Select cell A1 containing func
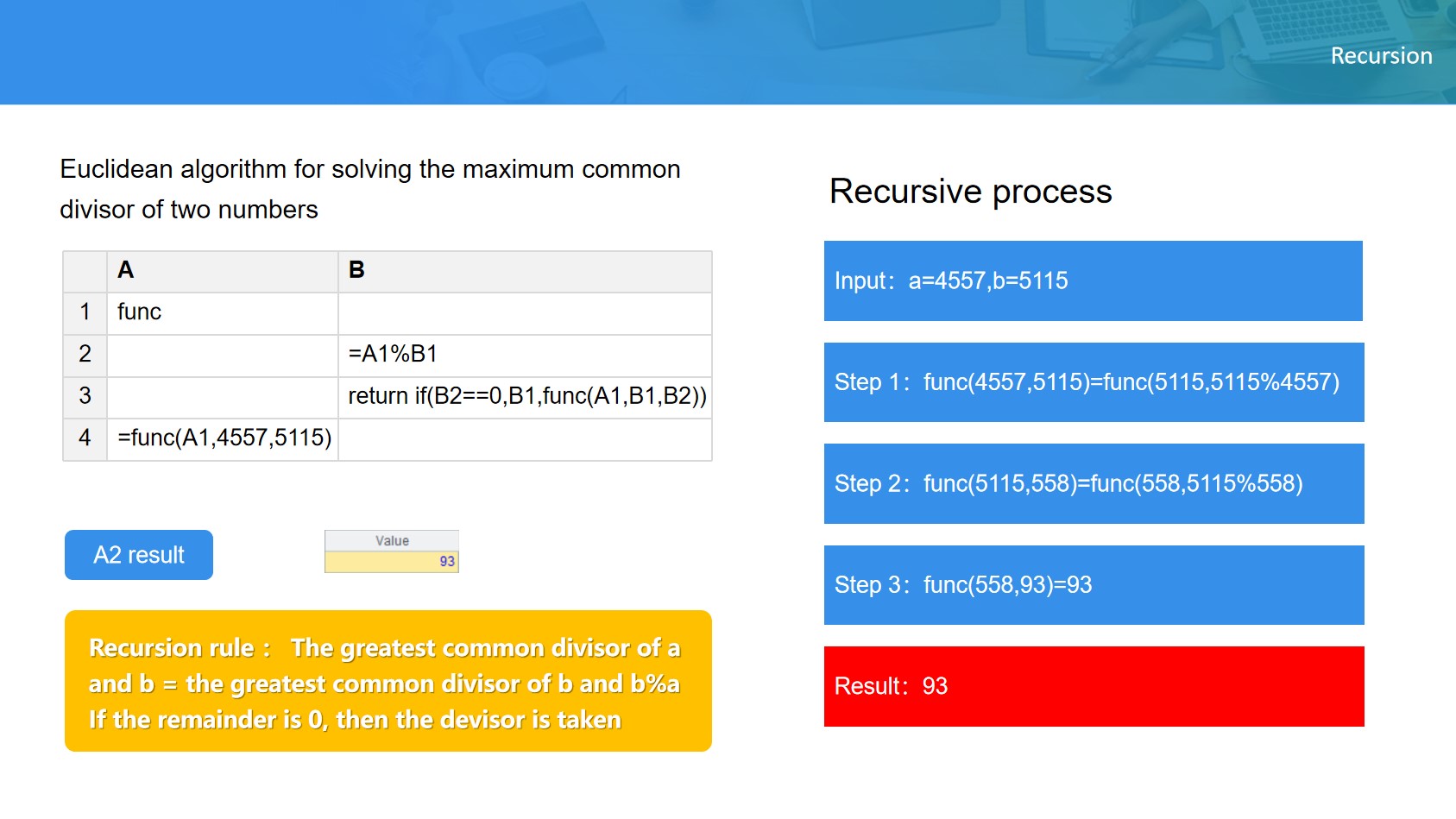Screen dimensions: 1456x819 point(222,312)
